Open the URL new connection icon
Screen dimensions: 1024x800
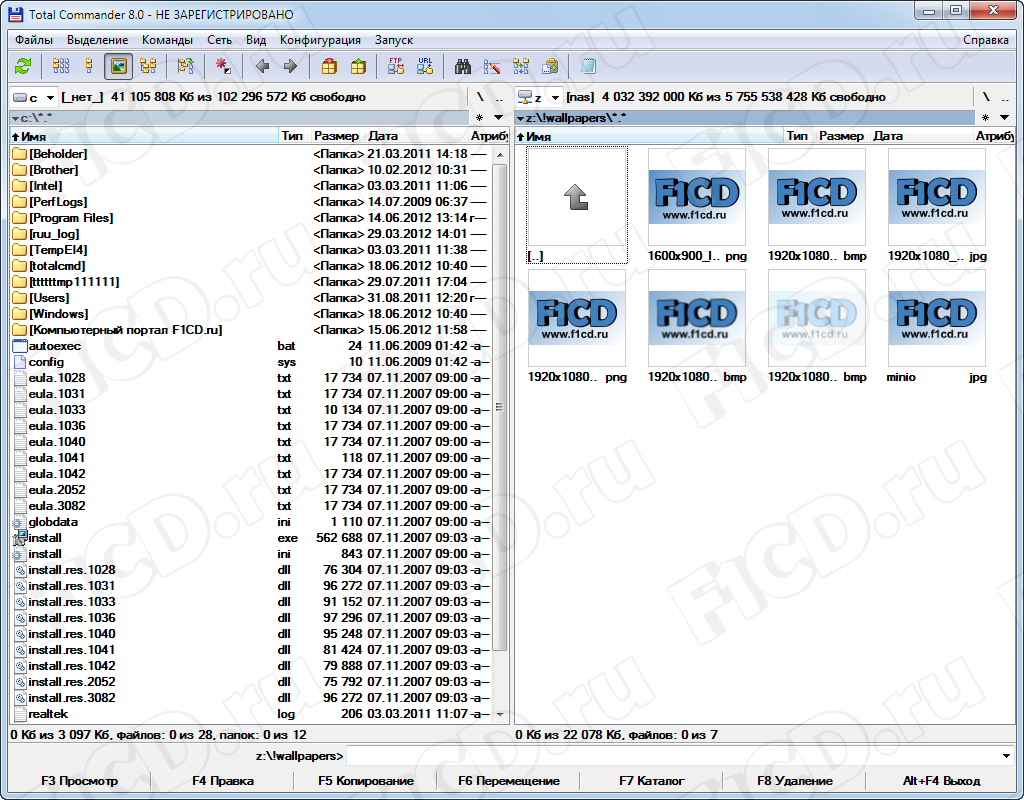[424, 66]
